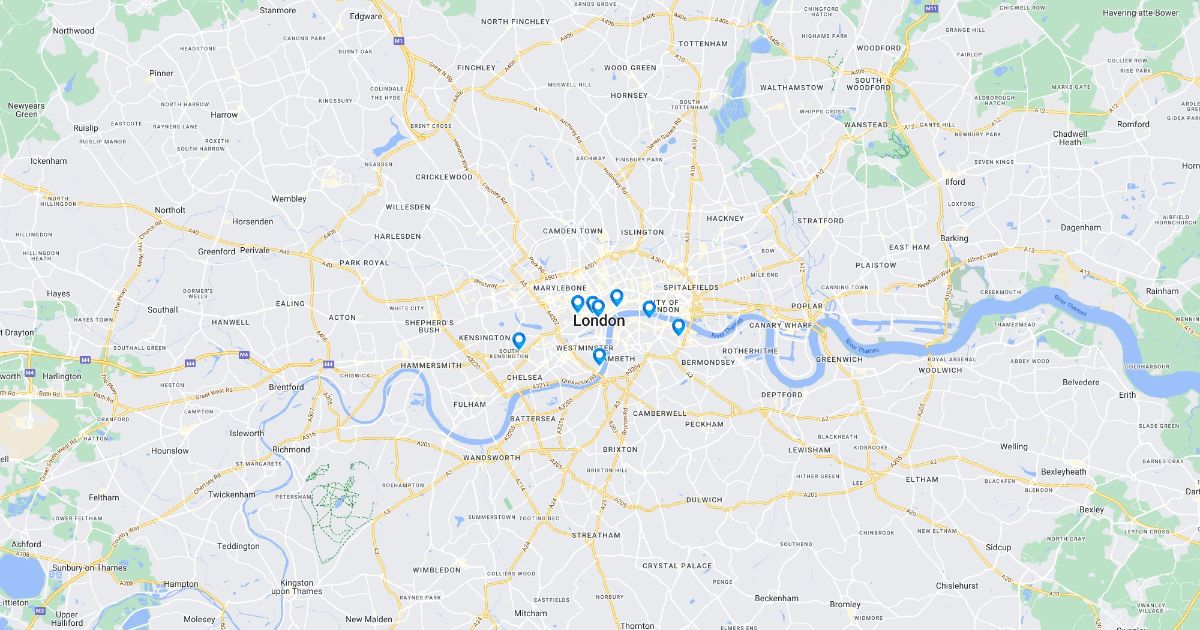Open the pin directly below the Marylebone label
Image resolution: width=1200 pixels, height=630 pixels.
tap(577, 303)
